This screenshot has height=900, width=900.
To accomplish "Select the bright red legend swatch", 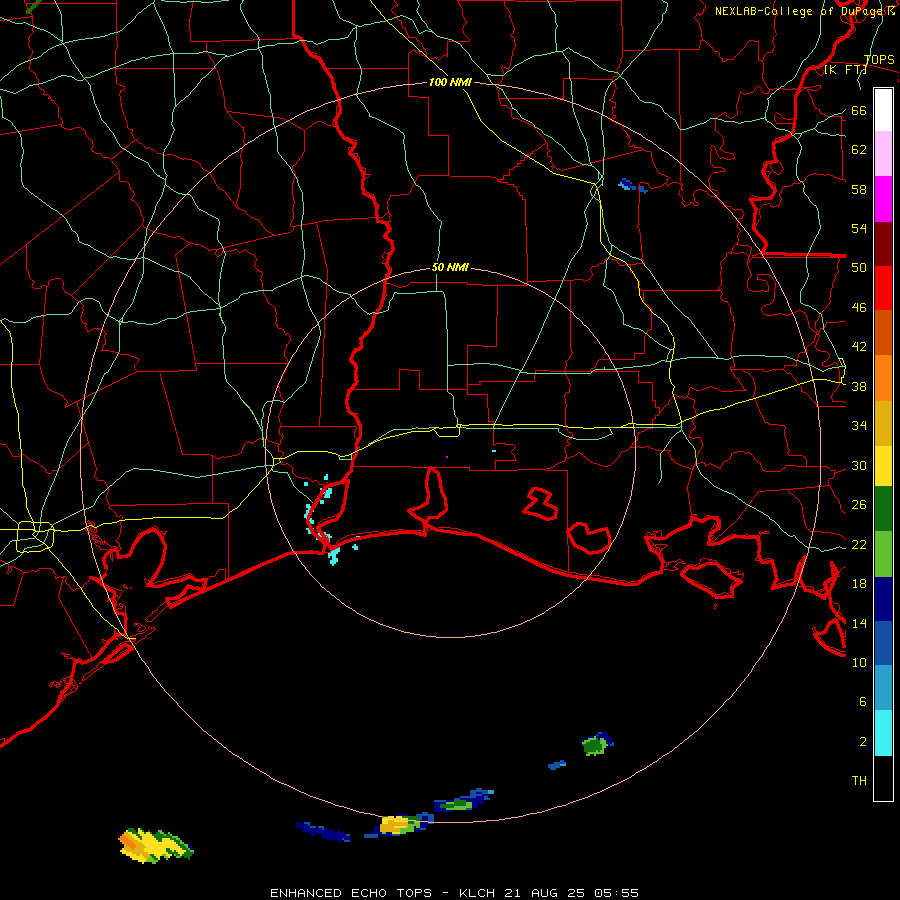I will click(x=883, y=288).
